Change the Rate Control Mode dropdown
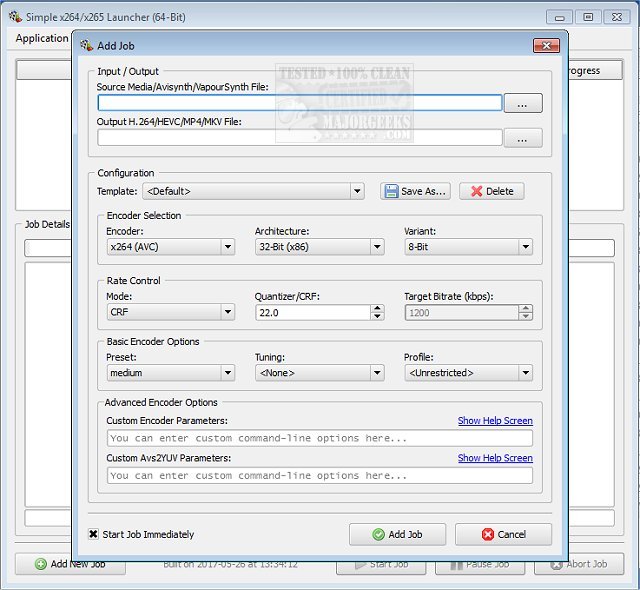 click(171, 312)
